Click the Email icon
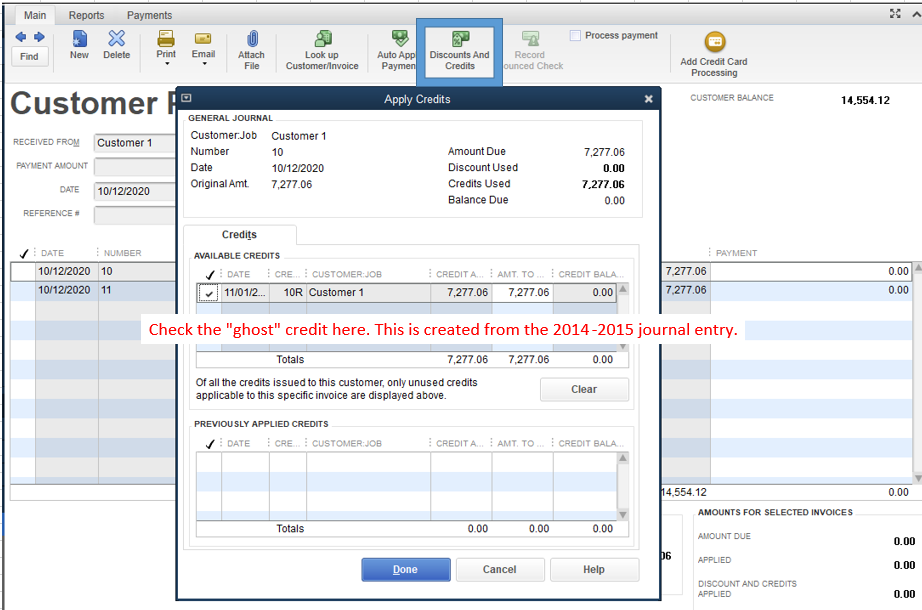This screenshot has height=610, width=922. 203,39
